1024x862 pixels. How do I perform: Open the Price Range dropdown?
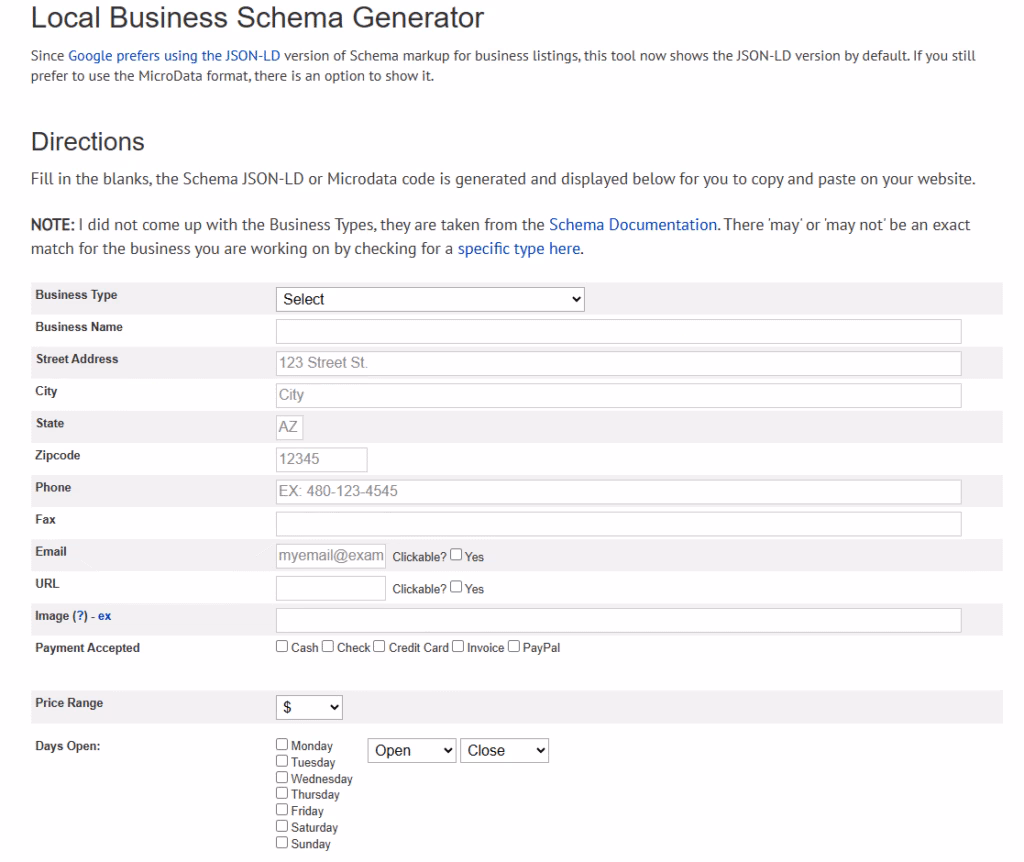(x=309, y=707)
